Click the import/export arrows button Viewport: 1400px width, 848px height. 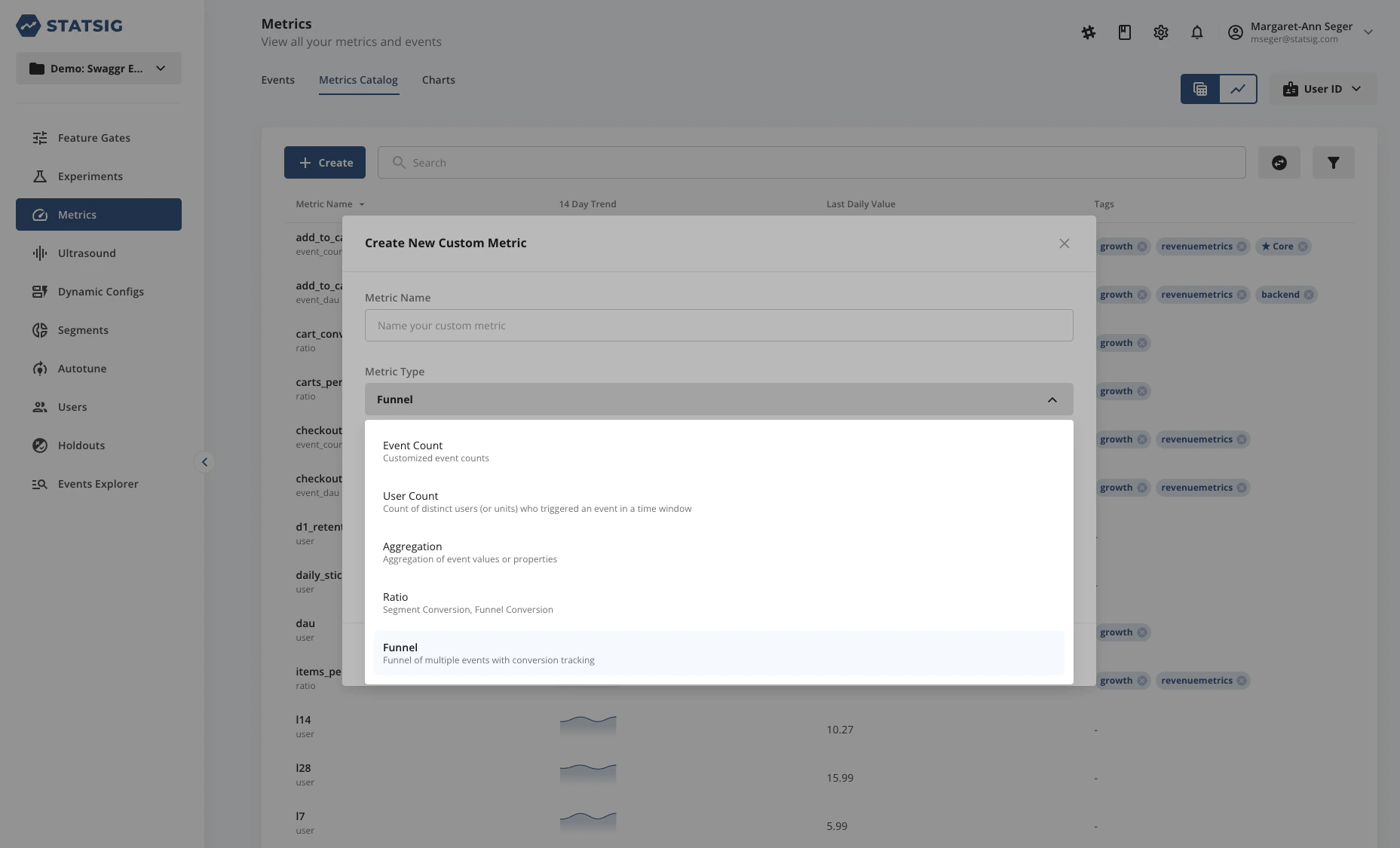tap(1279, 162)
